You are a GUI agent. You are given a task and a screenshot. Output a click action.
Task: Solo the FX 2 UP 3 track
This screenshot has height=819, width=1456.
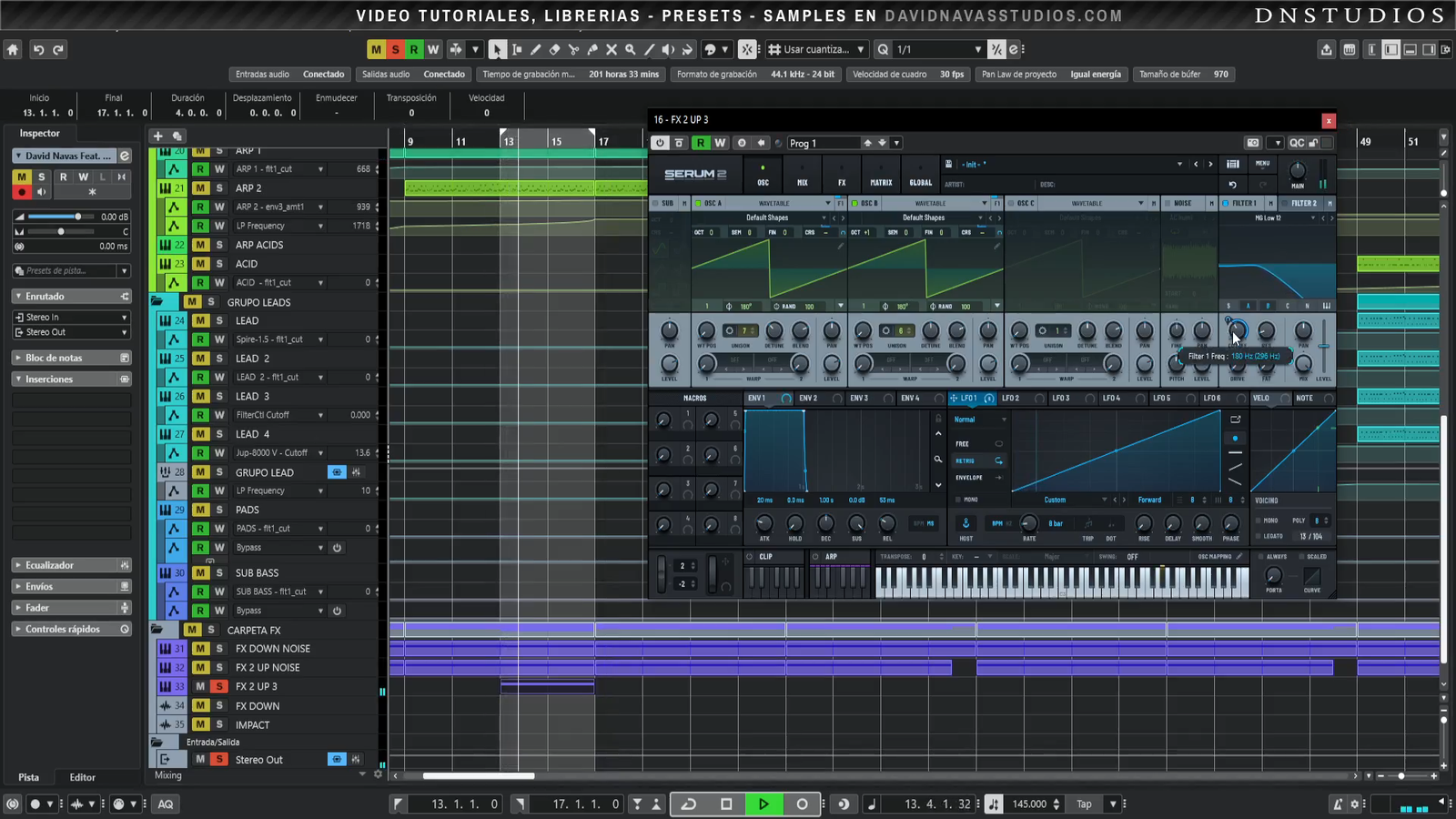click(x=218, y=686)
